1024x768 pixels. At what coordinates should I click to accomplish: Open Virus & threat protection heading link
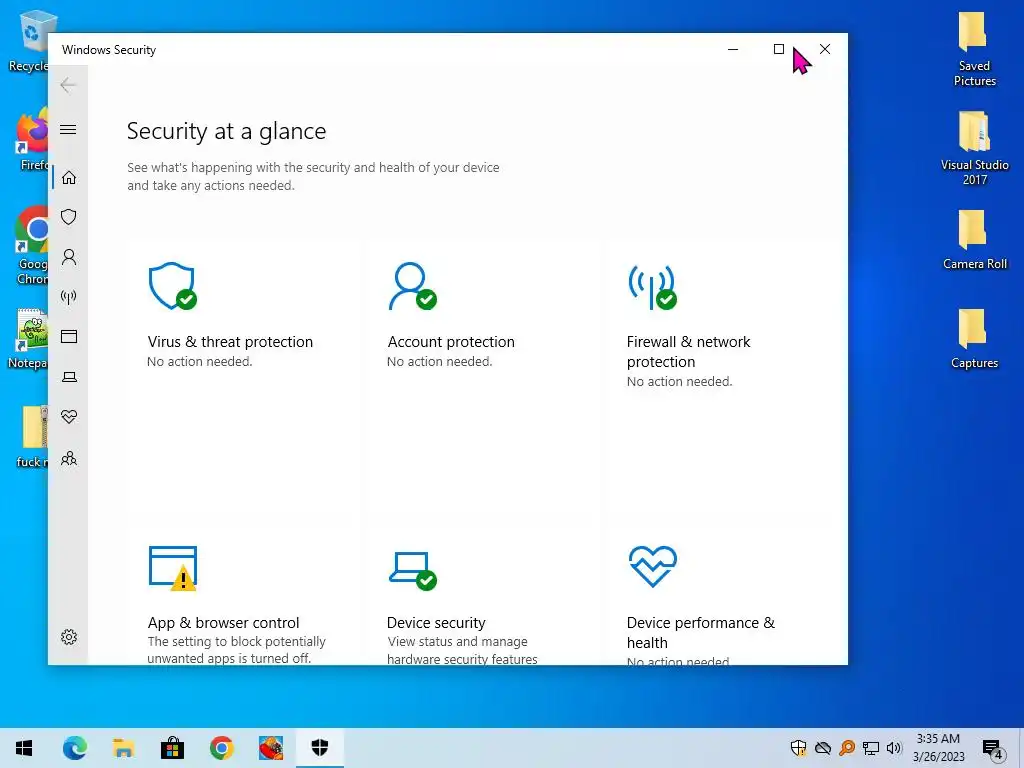(230, 342)
